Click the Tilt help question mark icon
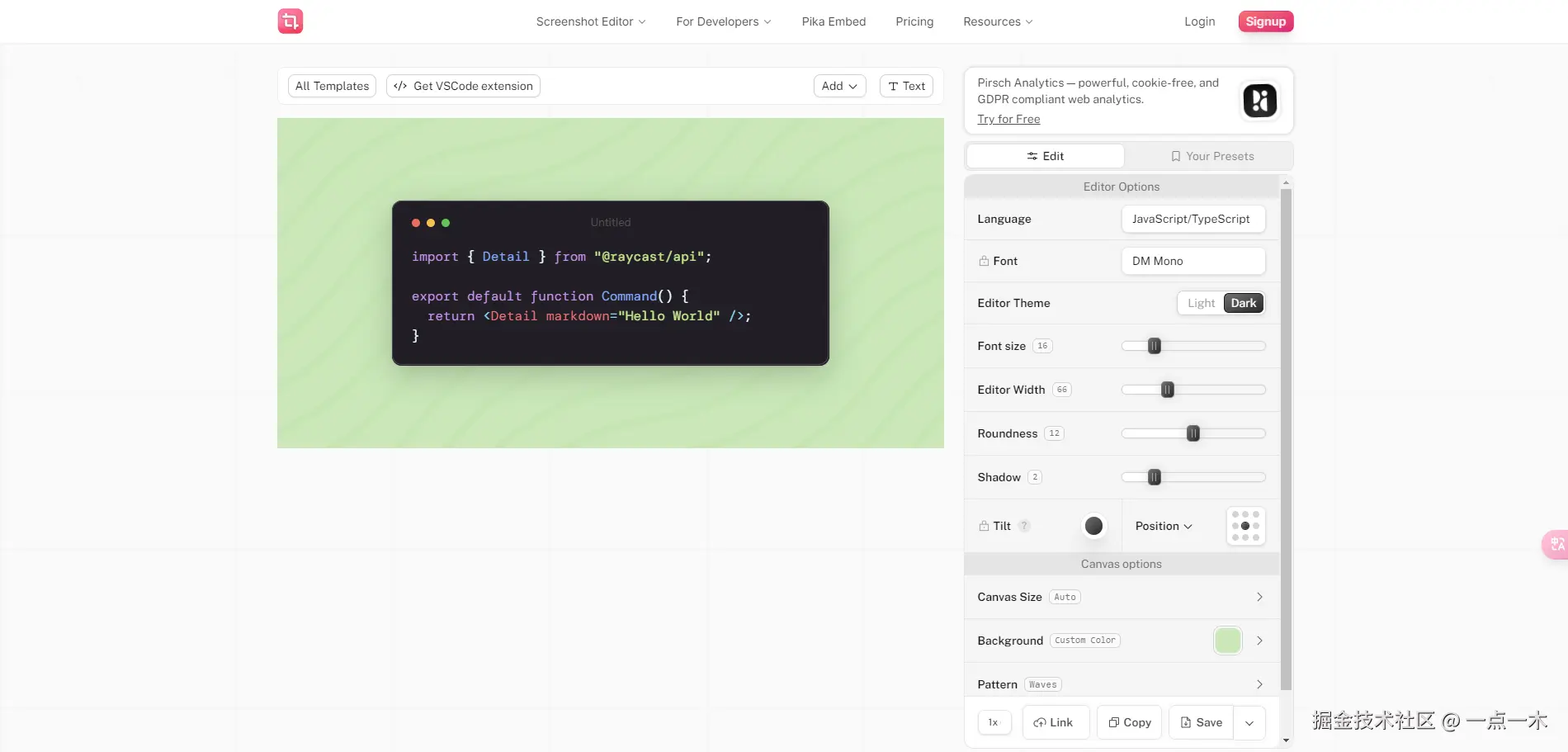1568x752 pixels. click(x=1024, y=526)
